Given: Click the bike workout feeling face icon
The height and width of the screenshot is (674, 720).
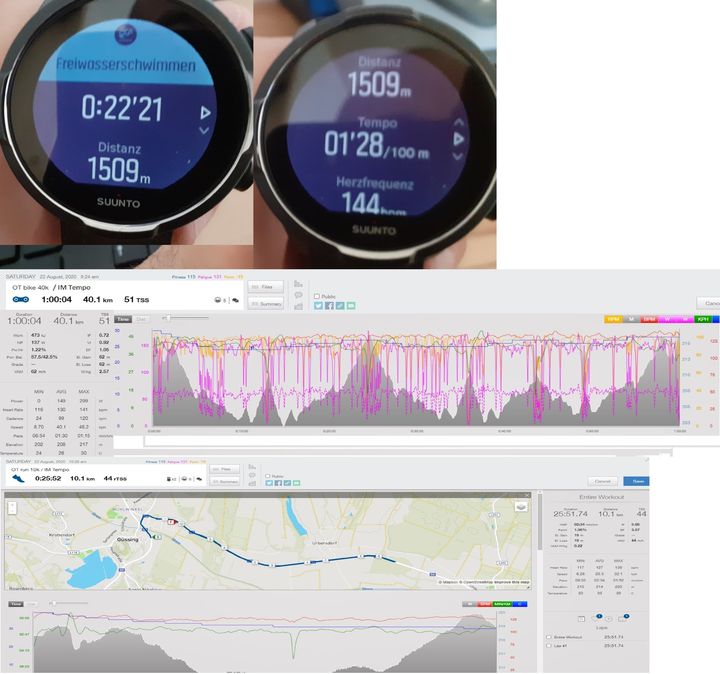Looking at the screenshot, I should click(x=218, y=300).
